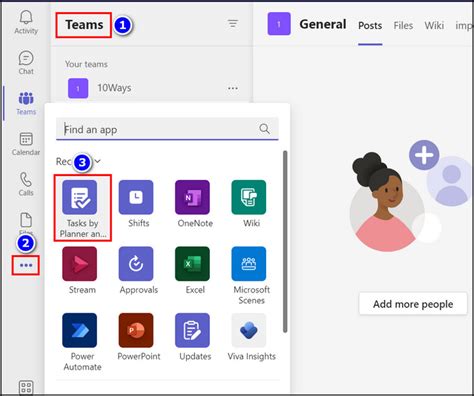Screen dimensions: 474x396
Task: Open the OneNote app
Action: point(193,204)
